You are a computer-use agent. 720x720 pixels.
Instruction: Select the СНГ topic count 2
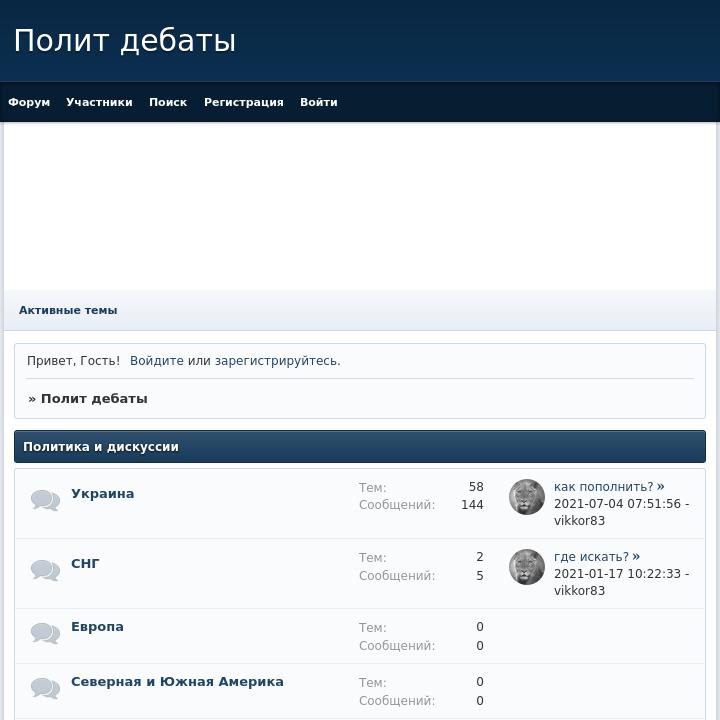tap(480, 557)
